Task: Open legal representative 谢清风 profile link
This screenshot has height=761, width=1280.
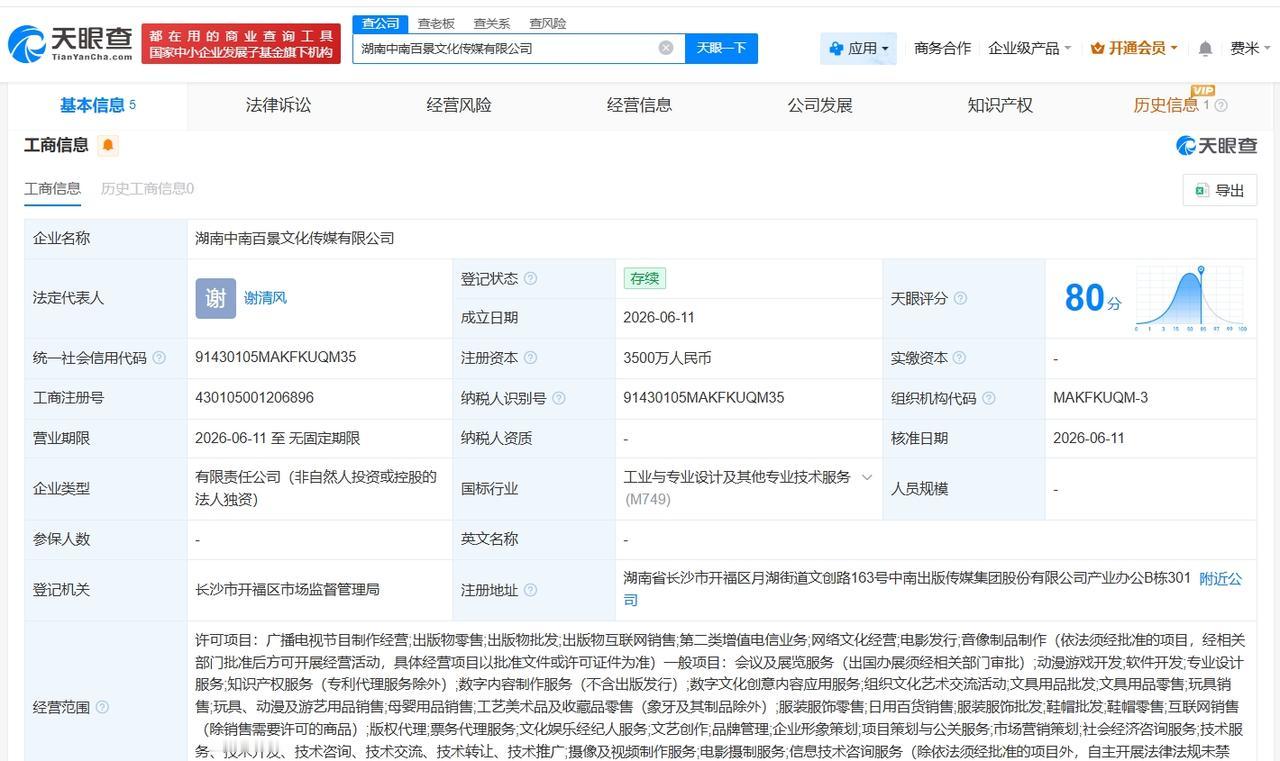Action: click(x=265, y=298)
